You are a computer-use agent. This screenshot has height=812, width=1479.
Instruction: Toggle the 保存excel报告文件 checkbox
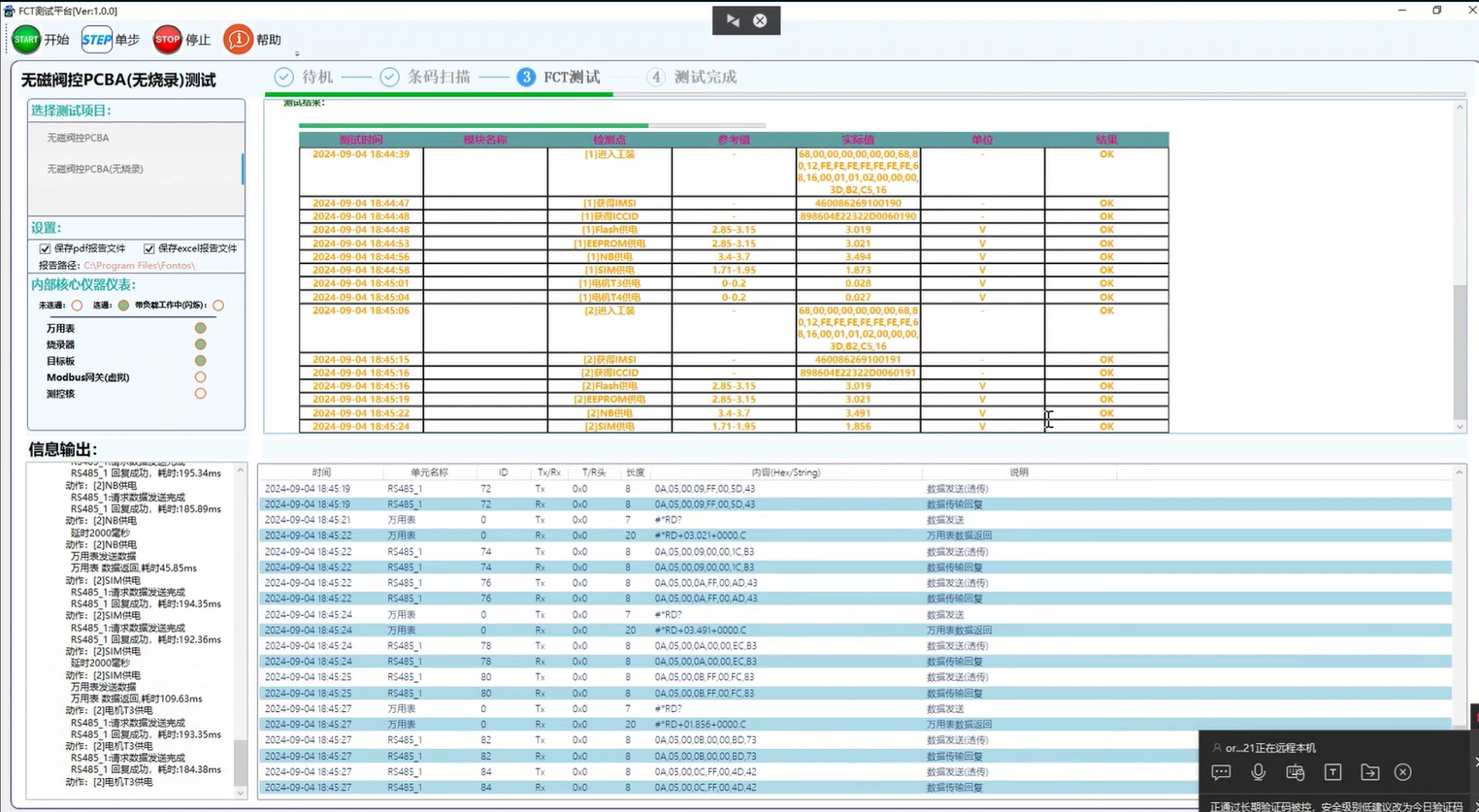point(148,248)
